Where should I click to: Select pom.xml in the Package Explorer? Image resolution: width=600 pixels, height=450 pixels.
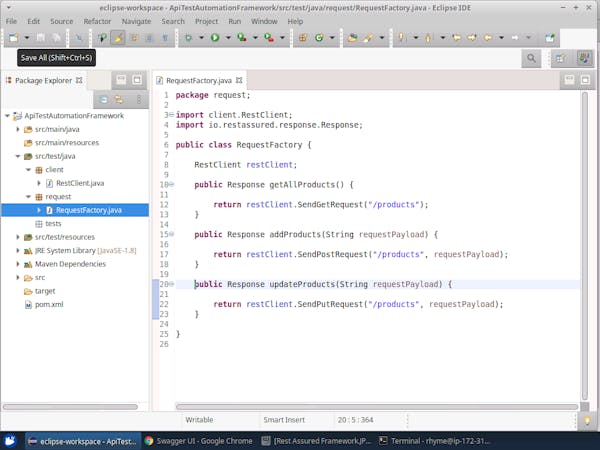click(49, 304)
